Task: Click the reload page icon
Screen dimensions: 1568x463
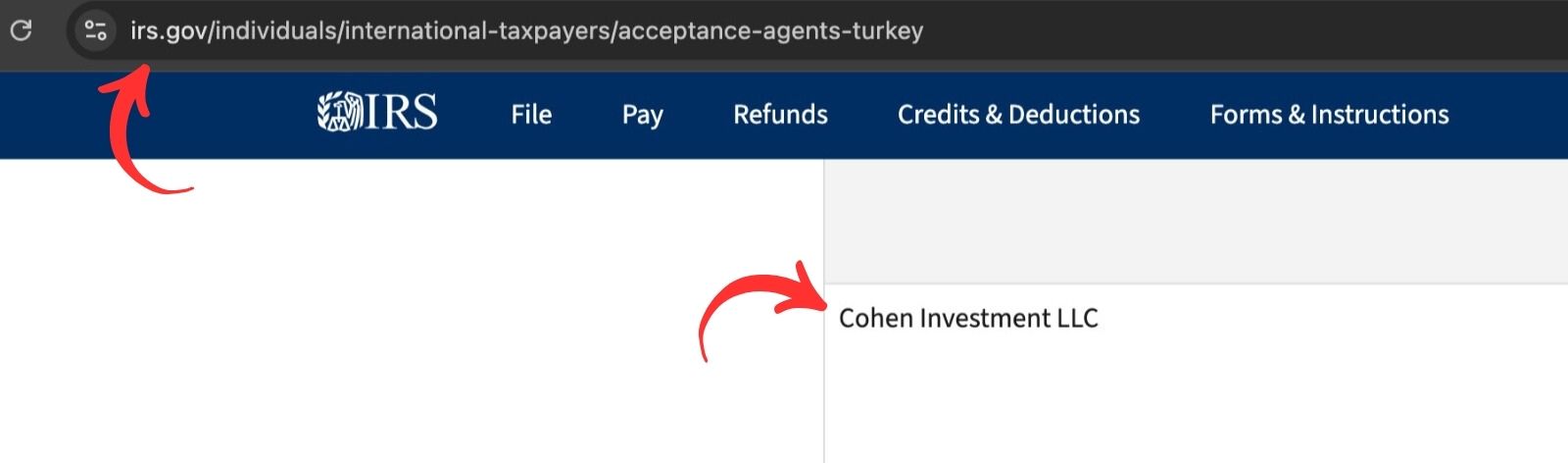Action: tap(21, 30)
